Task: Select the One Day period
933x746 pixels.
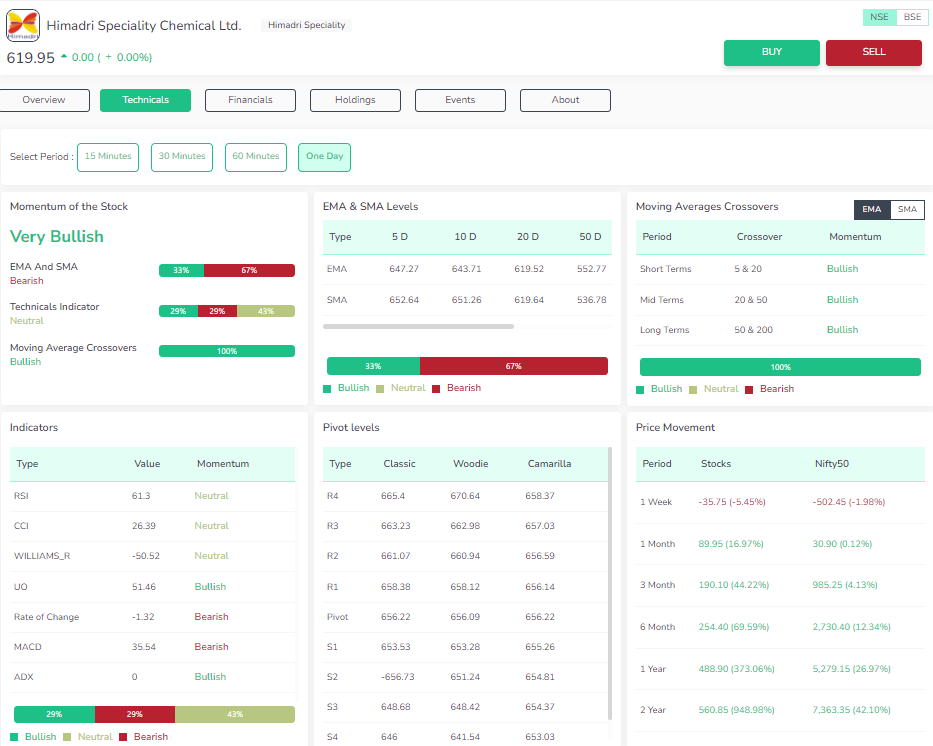Action: [324, 157]
